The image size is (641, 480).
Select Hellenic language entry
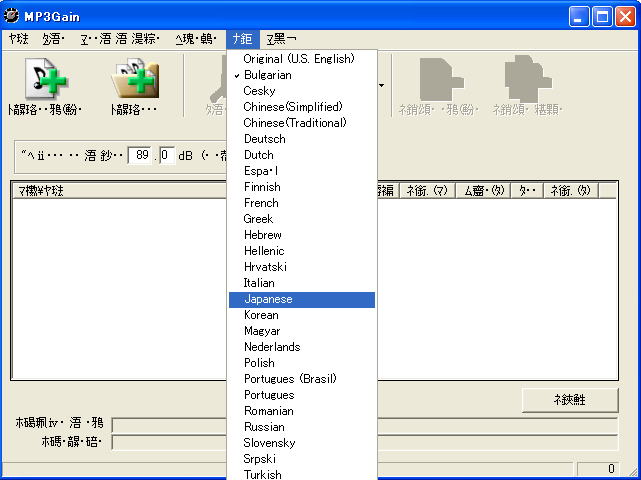[302, 251]
